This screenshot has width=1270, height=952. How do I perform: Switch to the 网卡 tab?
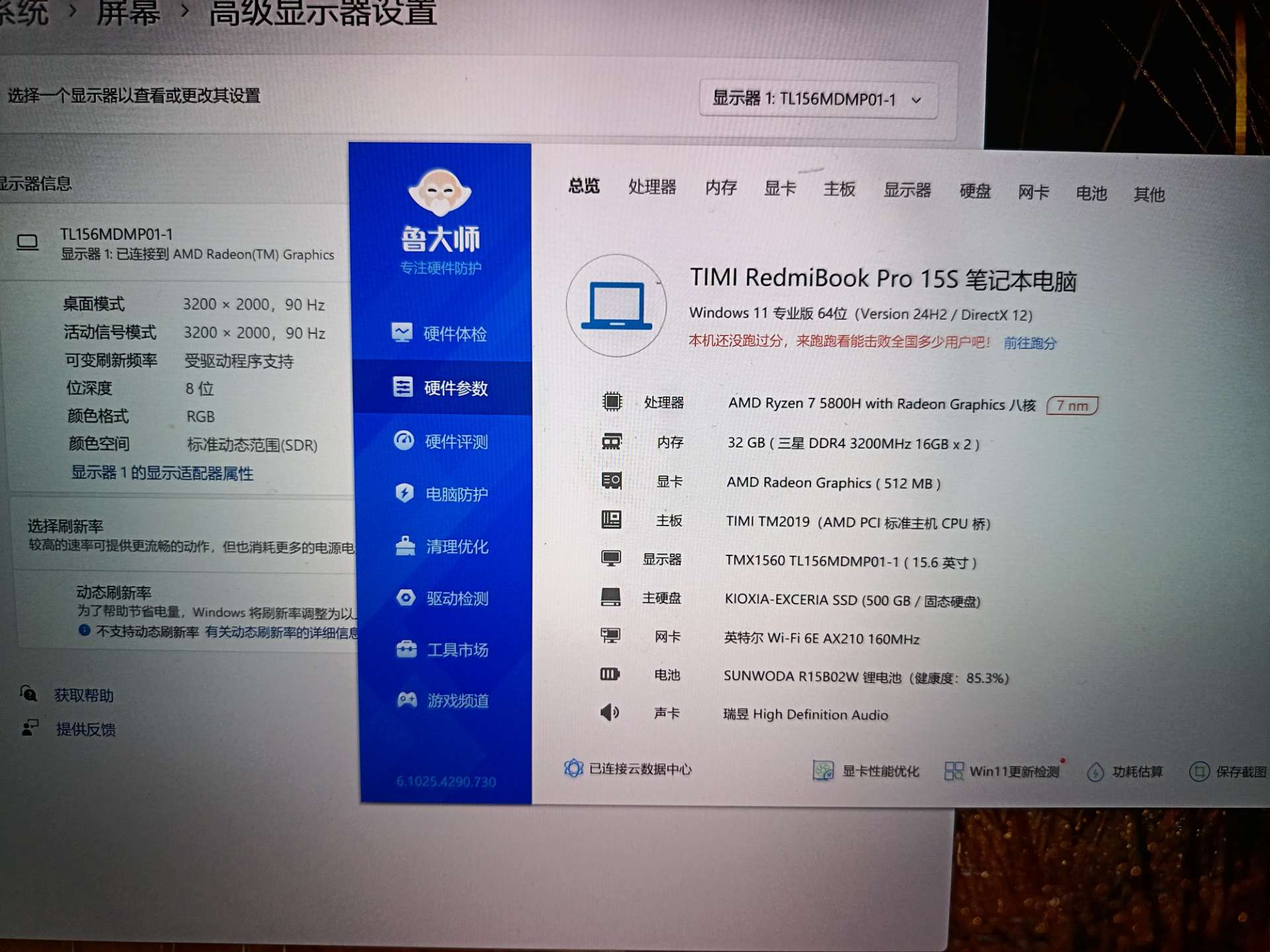1034,192
